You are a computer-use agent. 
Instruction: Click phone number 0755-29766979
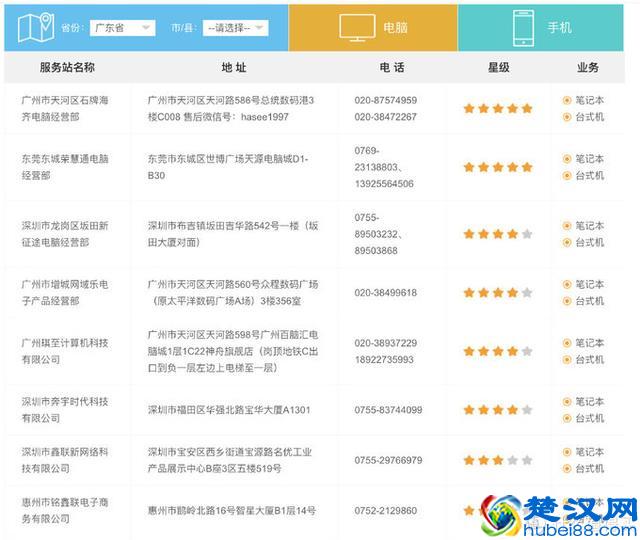click(388, 460)
